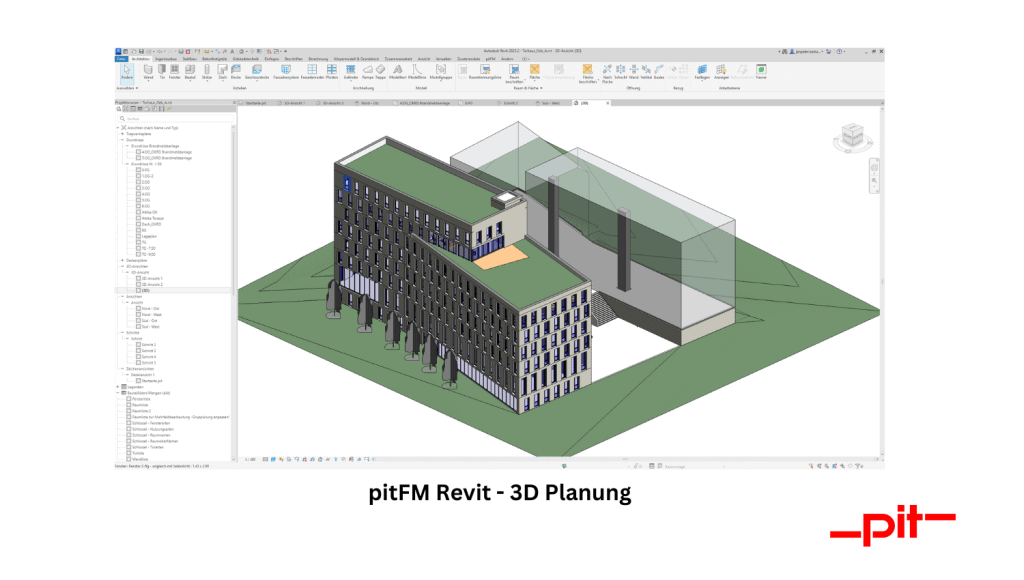Image resolution: width=1024 pixels, height=580 pixels.
Task: Select Dach_OKRD floor plan
Action: [x=151, y=224]
